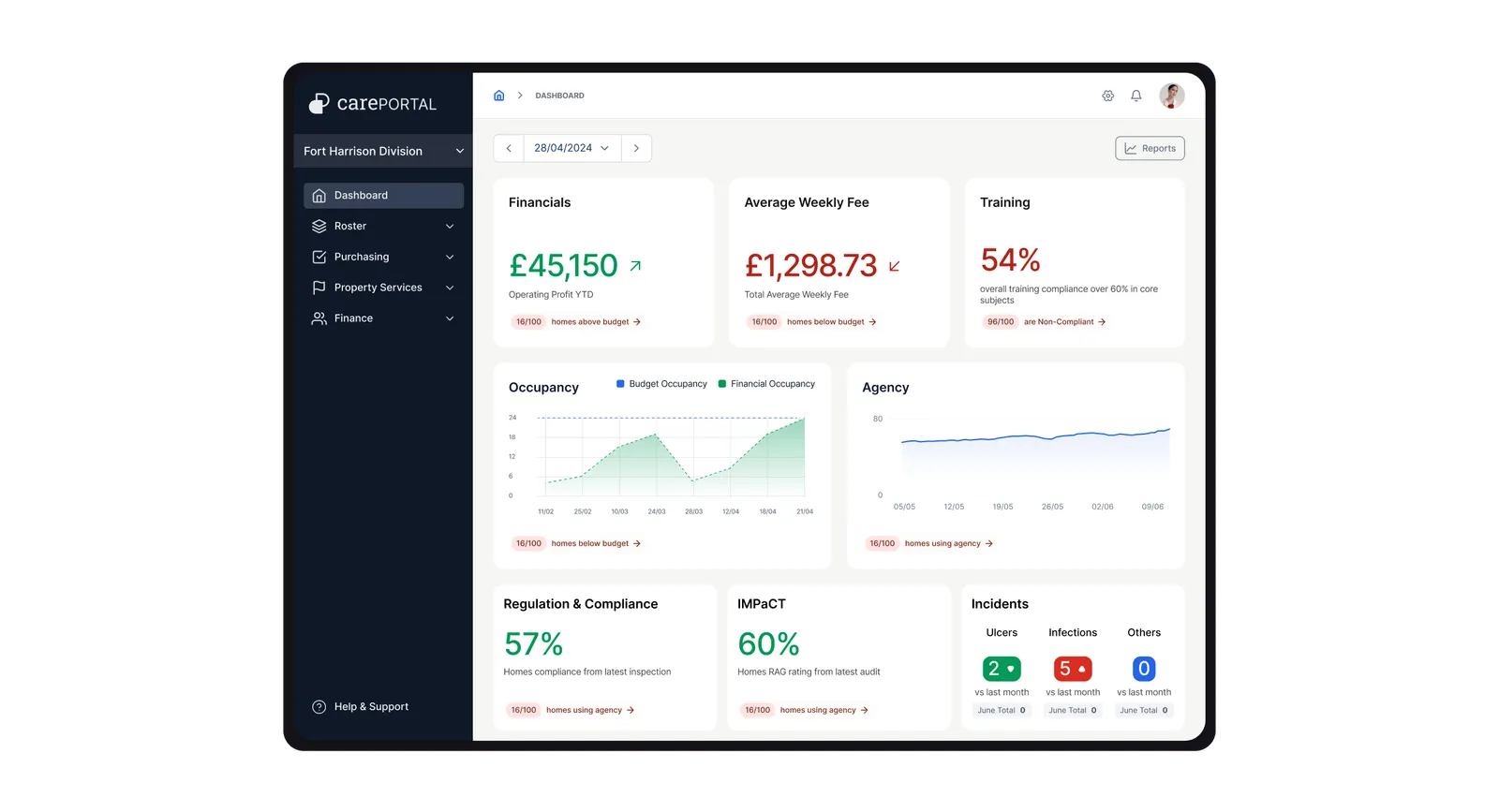Image resolution: width=1499 pixels, height=812 pixels.
Task: Open the 28/04/2024 date dropdown
Action: tap(572, 148)
